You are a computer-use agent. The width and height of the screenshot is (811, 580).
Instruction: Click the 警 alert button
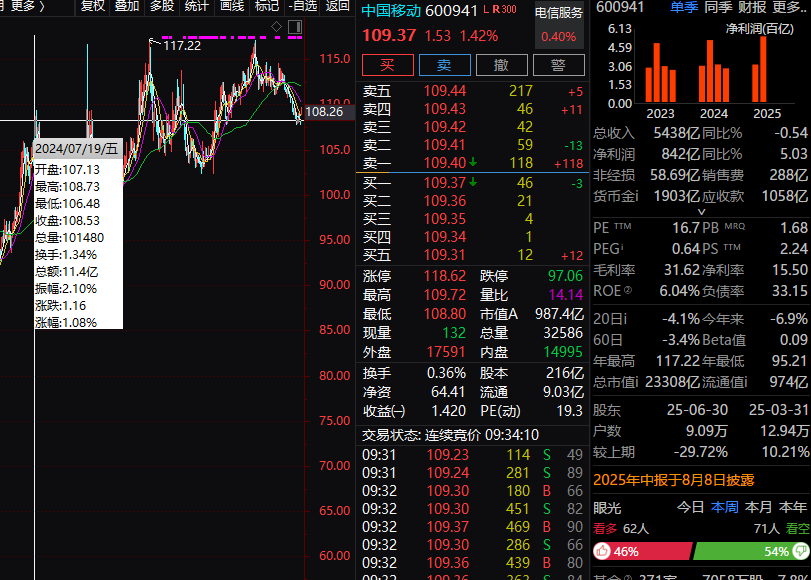559,65
